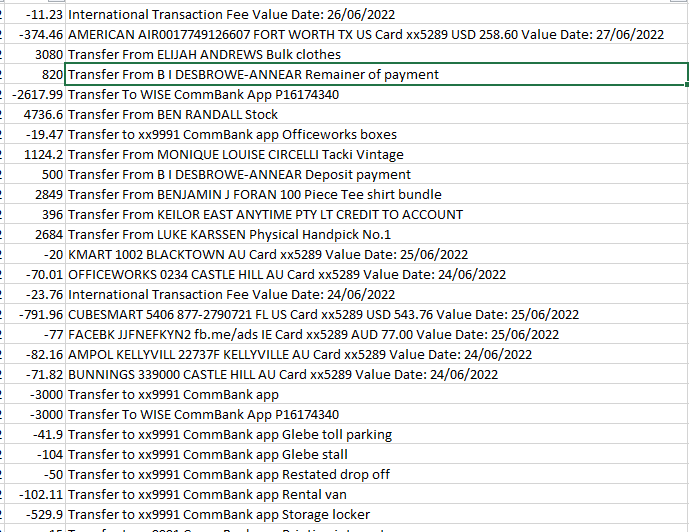Select the -70.01 amount cell
This screenshot has width=689, height=532.
35,274
